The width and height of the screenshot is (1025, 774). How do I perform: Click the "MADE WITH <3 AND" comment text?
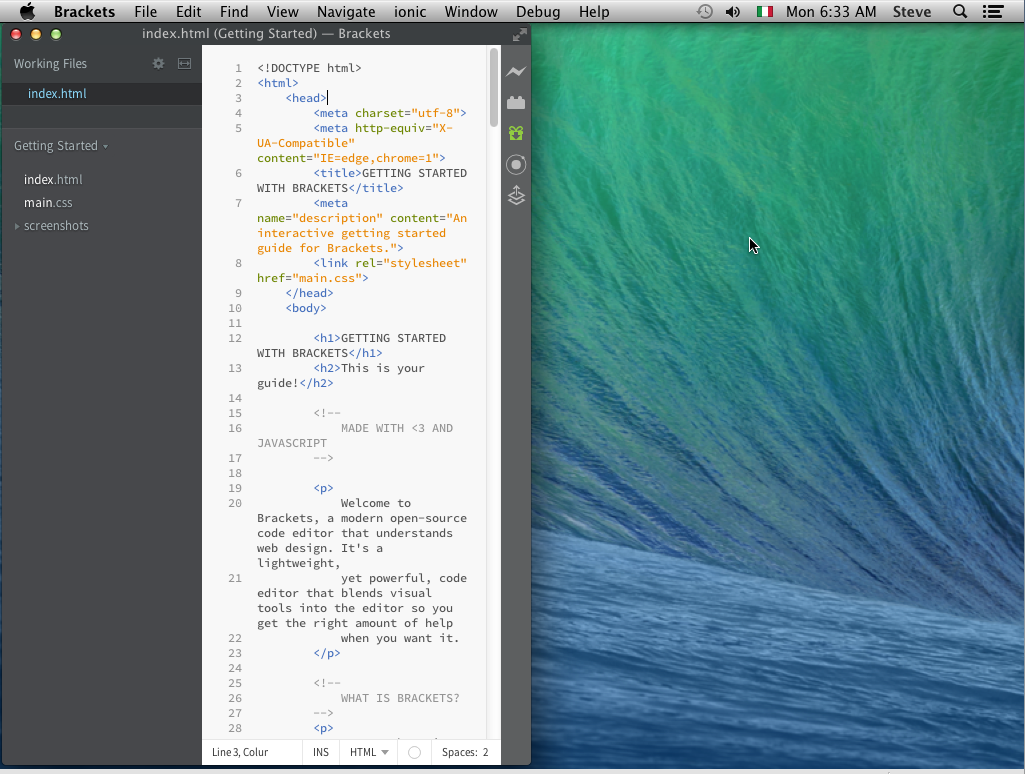397,428
